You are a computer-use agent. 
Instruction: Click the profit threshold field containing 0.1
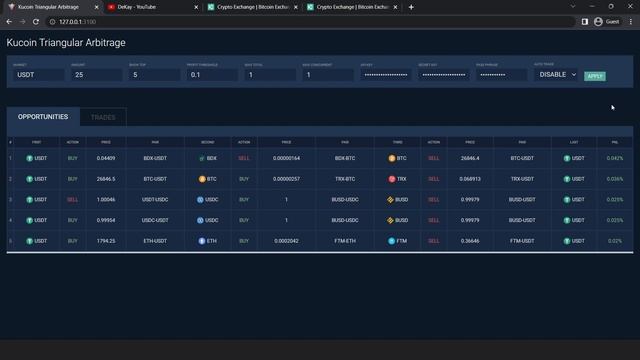[x=212, y=75]
